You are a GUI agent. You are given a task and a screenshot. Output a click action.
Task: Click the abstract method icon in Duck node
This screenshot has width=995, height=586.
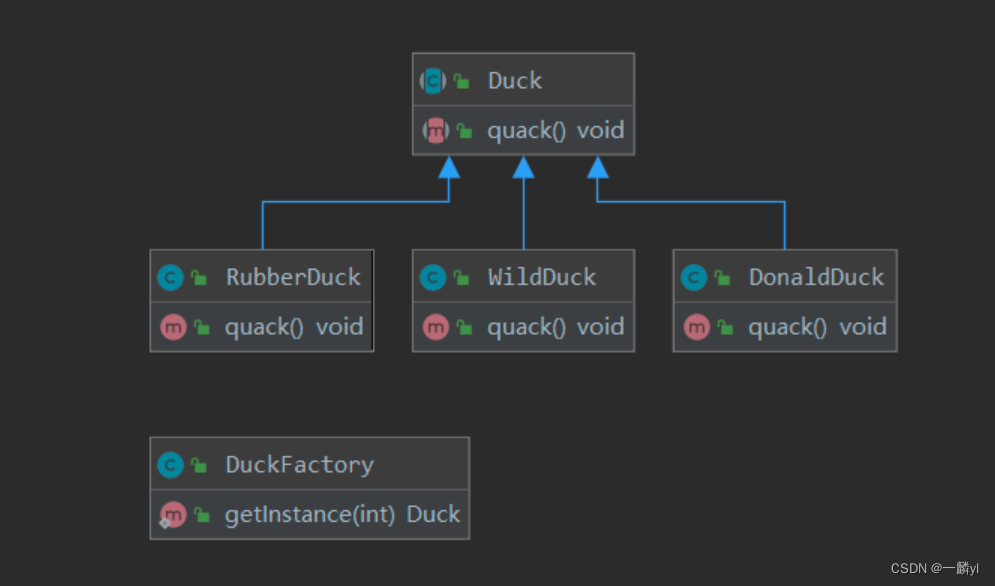click(x=435, y=130)
